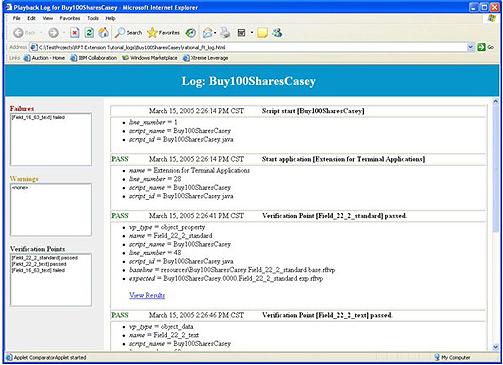The image size is (503, 365).
Task: Open the Messenger people icon
Action: pos(277,33)
